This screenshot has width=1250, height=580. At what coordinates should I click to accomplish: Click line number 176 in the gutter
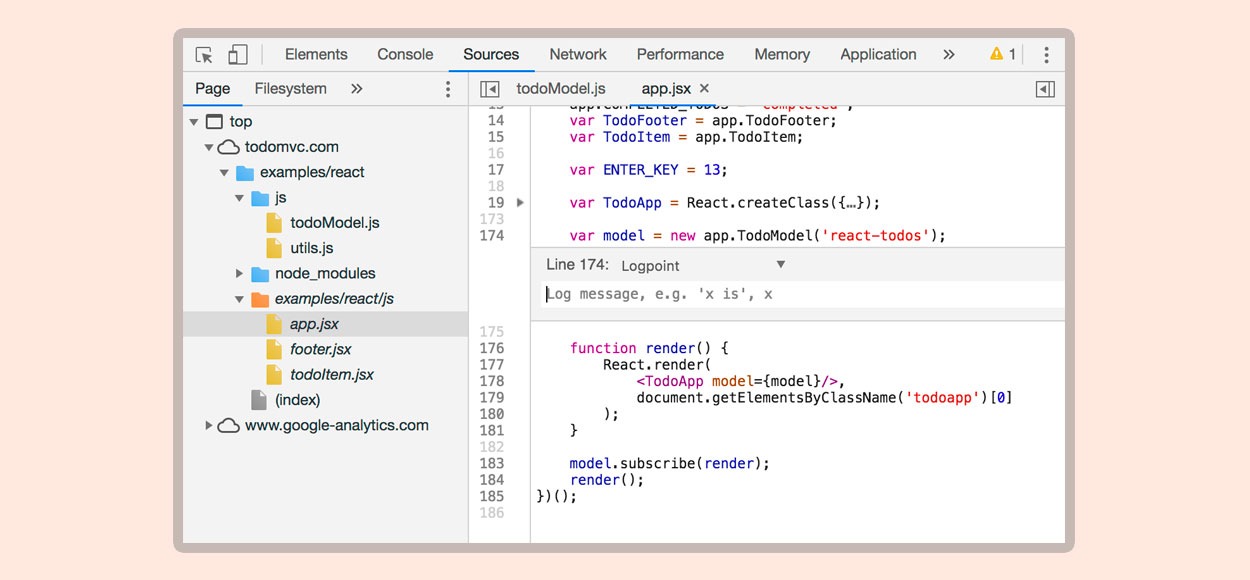(492, 348)
